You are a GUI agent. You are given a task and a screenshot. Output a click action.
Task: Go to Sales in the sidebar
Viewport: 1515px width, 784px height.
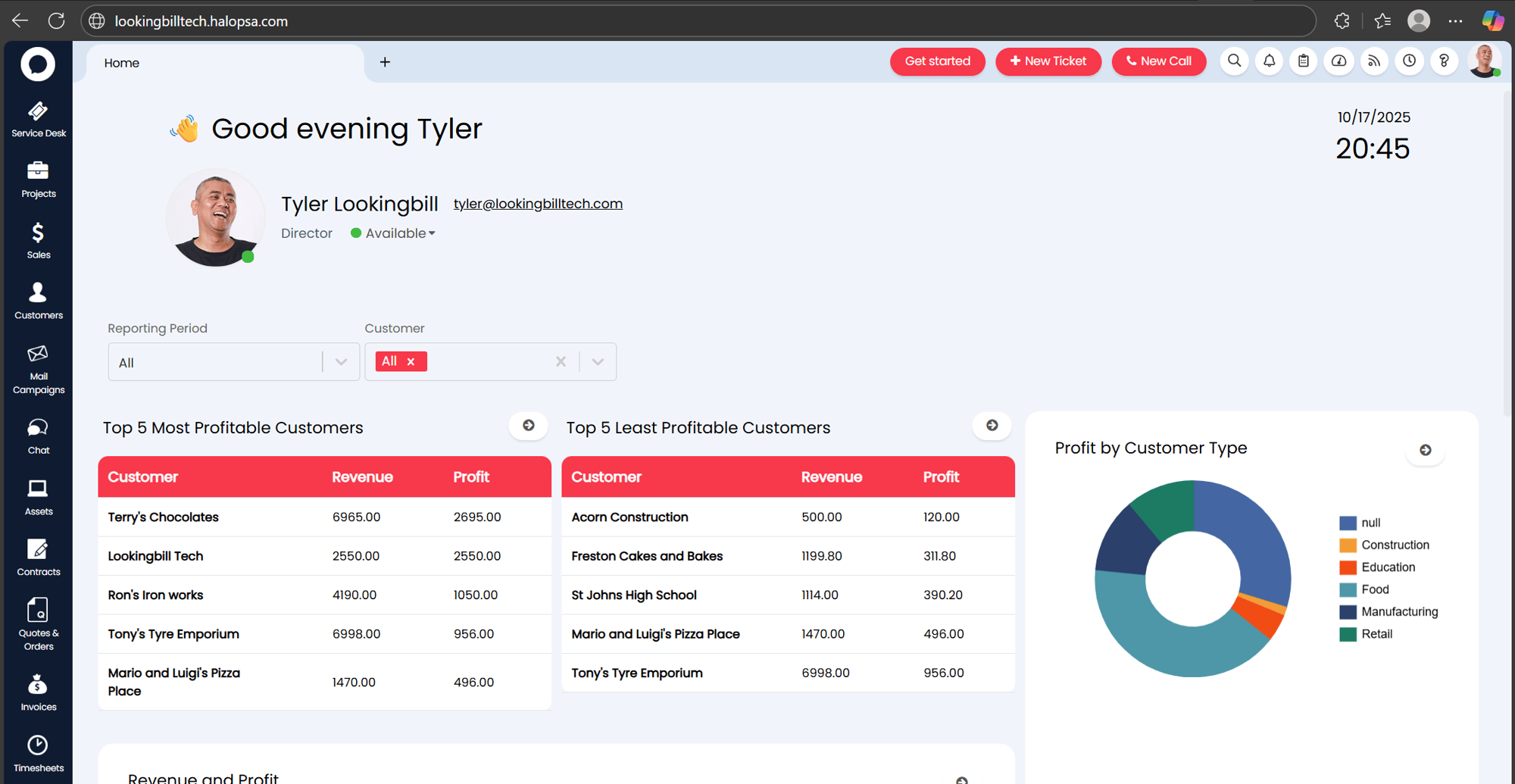[38, 240]
